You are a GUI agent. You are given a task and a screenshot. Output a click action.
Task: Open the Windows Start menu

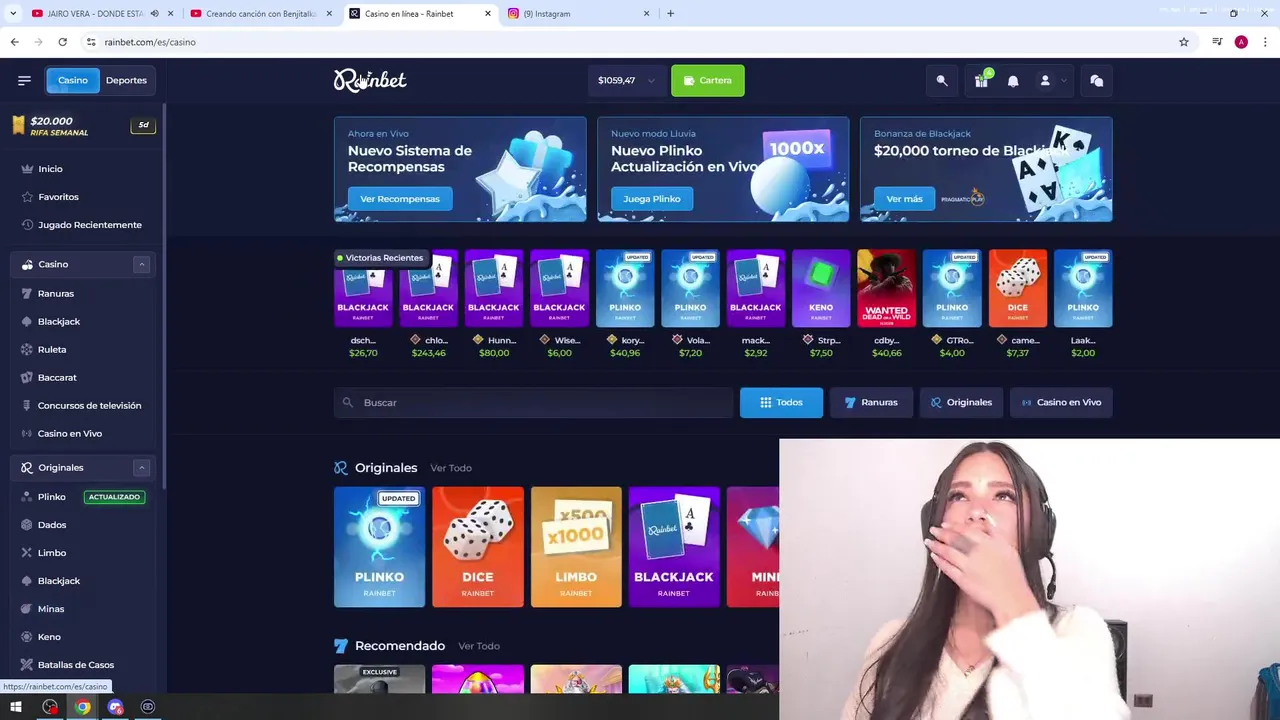(x=16, y=707)
